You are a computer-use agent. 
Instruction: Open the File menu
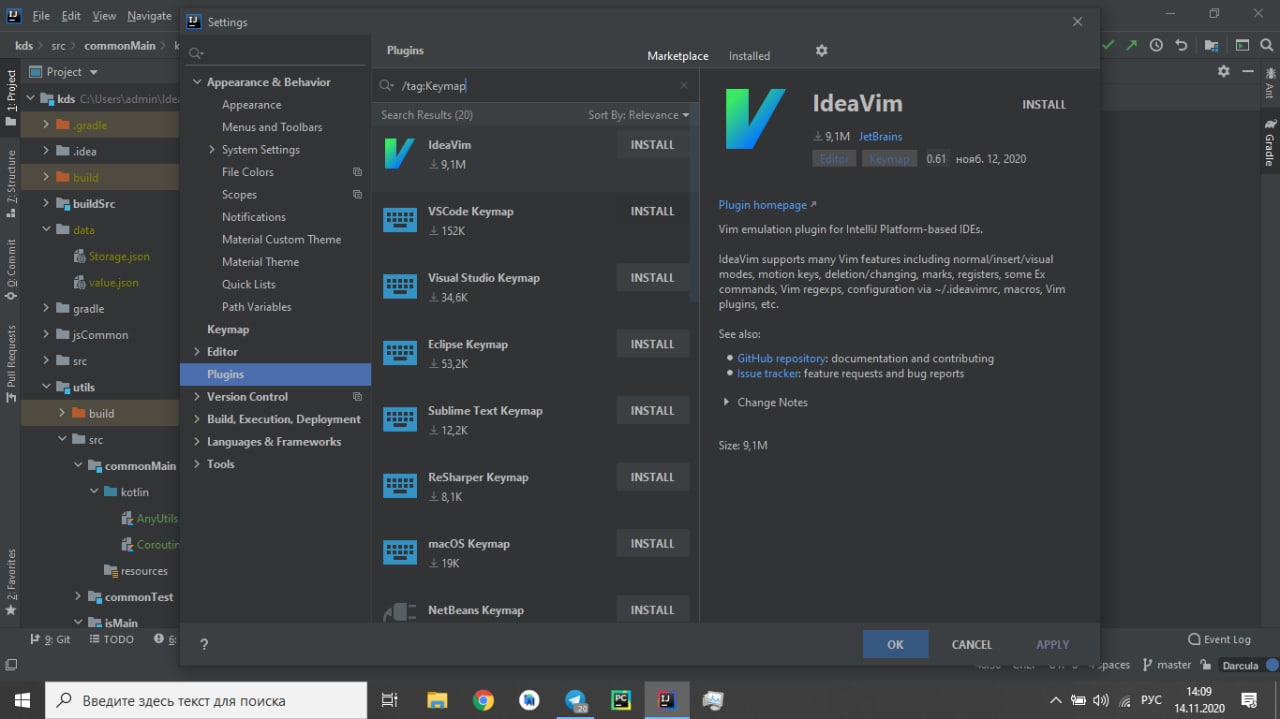click(40, 16)
